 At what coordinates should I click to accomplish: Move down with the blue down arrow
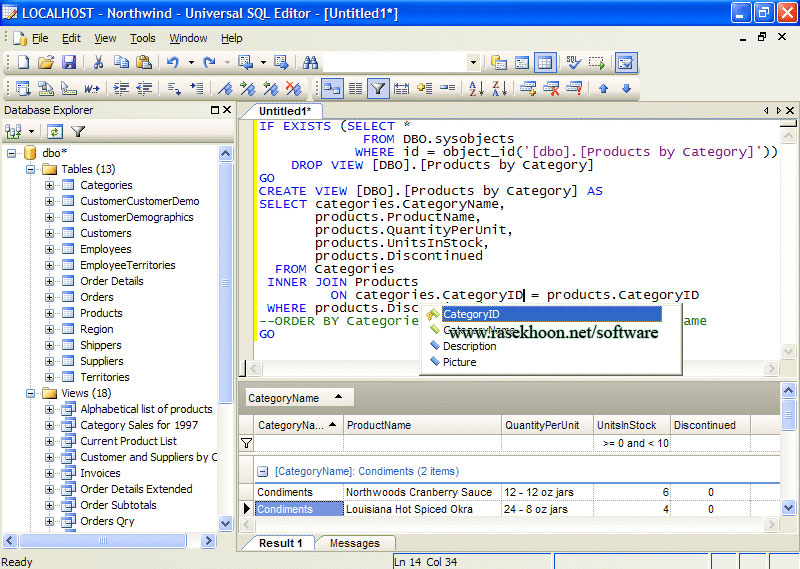(x=627, y=88)
